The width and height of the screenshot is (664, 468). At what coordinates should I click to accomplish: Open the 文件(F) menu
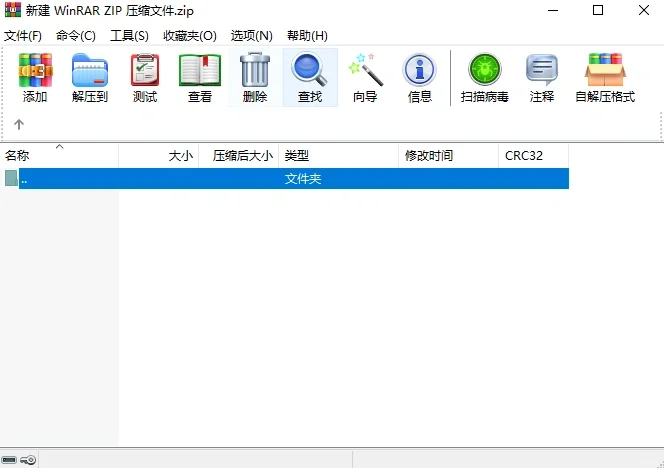[x=23, y=36]
